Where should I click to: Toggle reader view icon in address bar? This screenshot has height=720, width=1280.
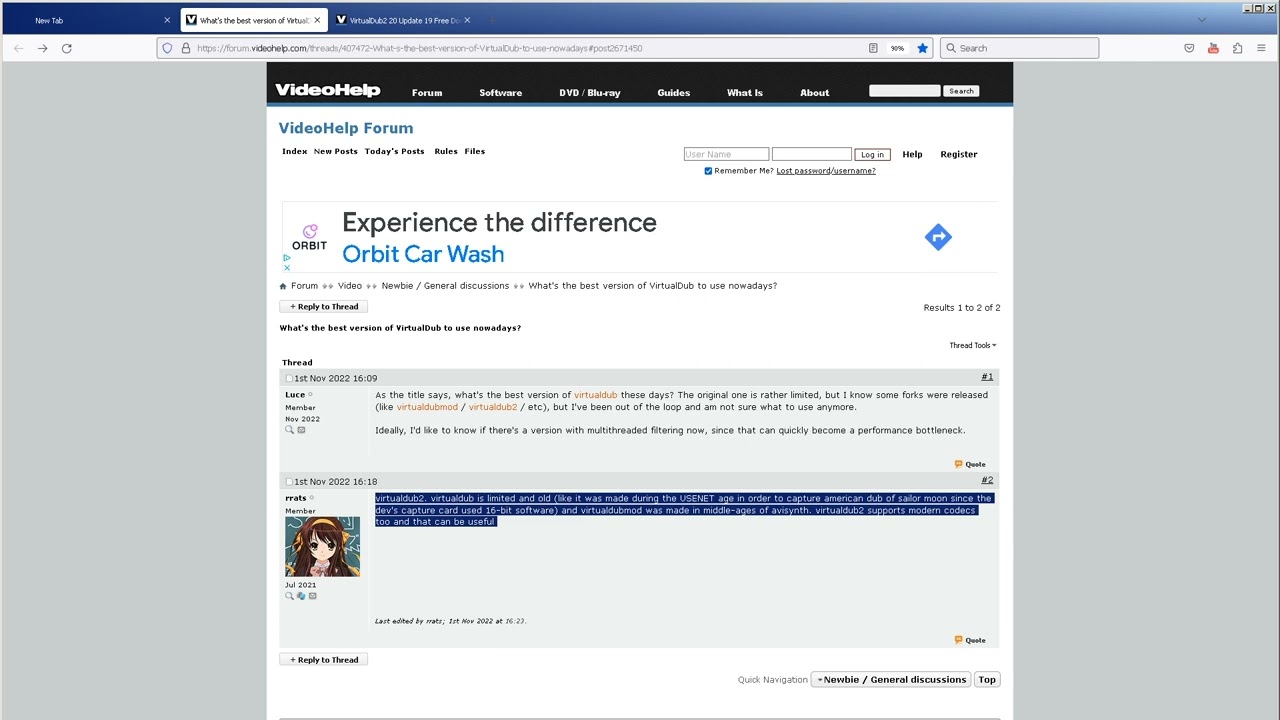(x=873, y=48)
